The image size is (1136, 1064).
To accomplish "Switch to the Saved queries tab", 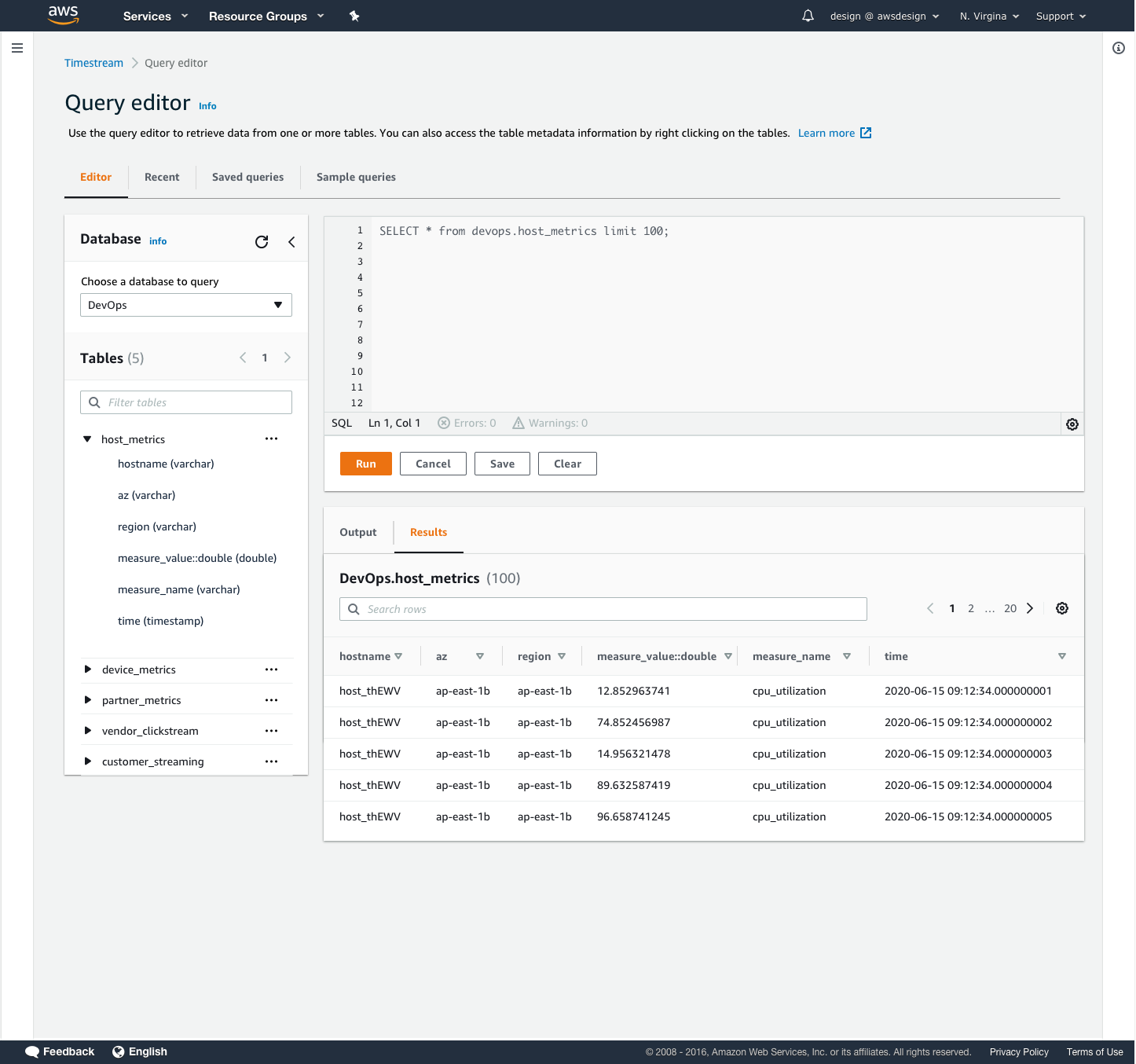I will (247, 177).
